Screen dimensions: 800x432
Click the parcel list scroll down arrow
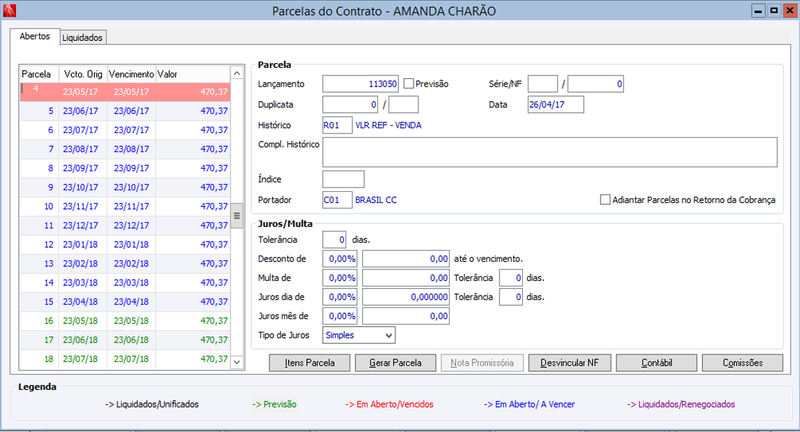[237, 362]
